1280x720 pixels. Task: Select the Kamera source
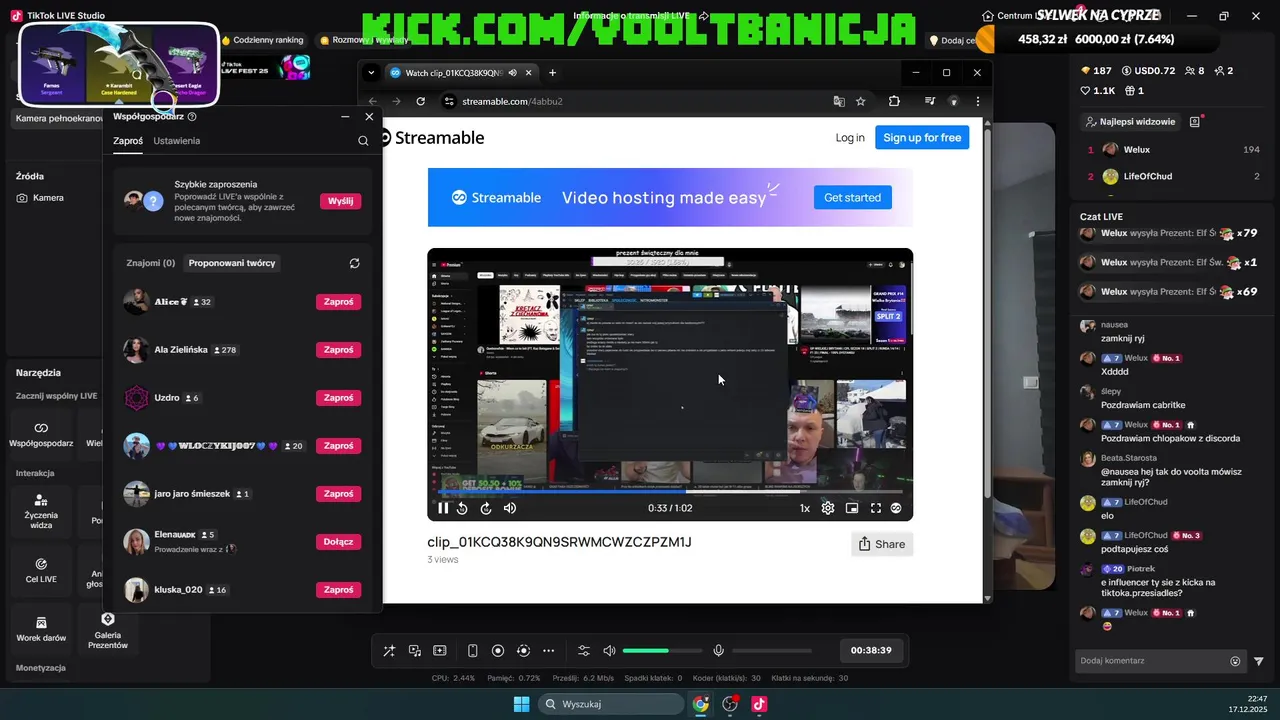tap(40, 198)
